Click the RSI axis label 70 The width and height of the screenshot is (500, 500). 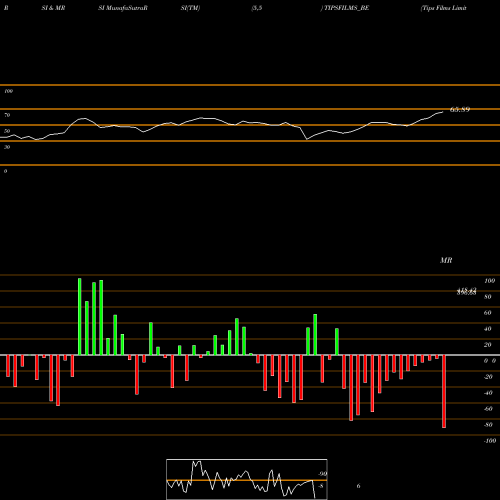7,115
